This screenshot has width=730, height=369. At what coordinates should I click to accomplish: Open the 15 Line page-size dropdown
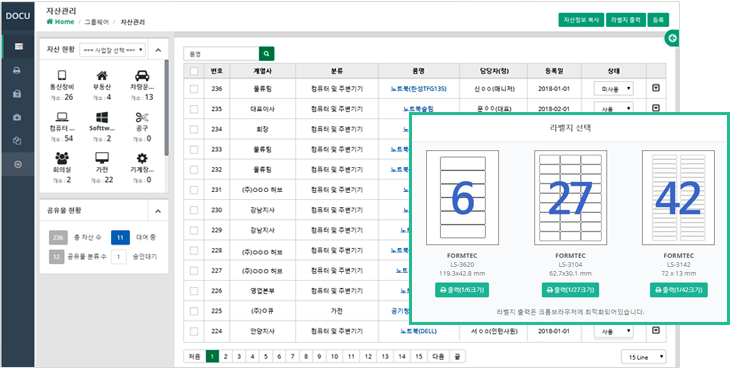click(644, 357)
